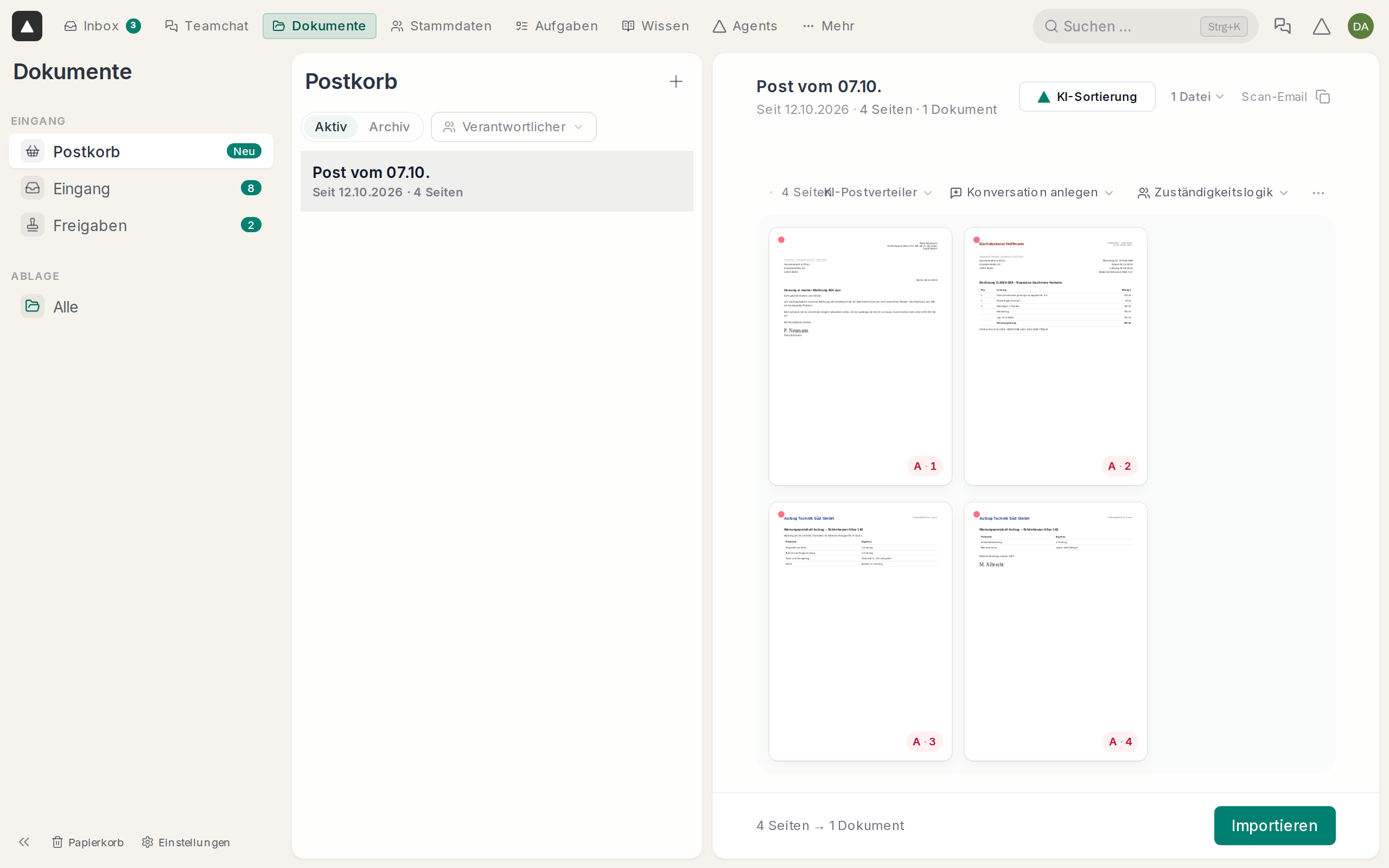The image size is (1389, 868).
Task: Expand the 1 Datei dropdown
Action: click(x=1197, y=97)
